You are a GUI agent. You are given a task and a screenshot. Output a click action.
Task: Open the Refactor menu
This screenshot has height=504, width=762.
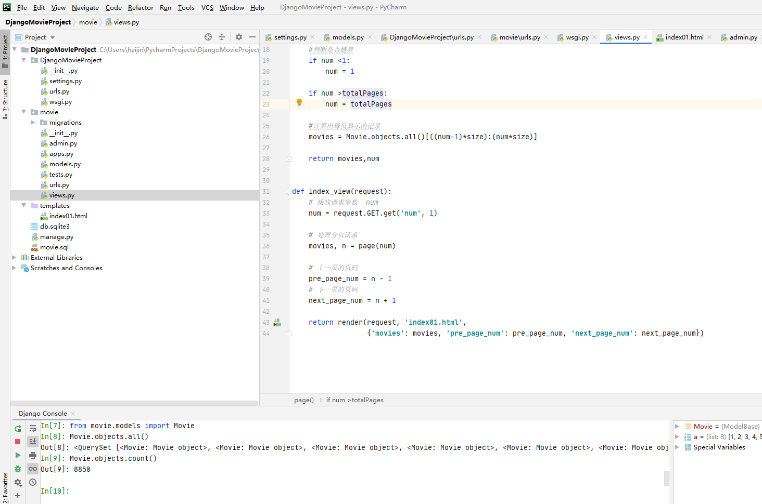(x=140, y=7)
